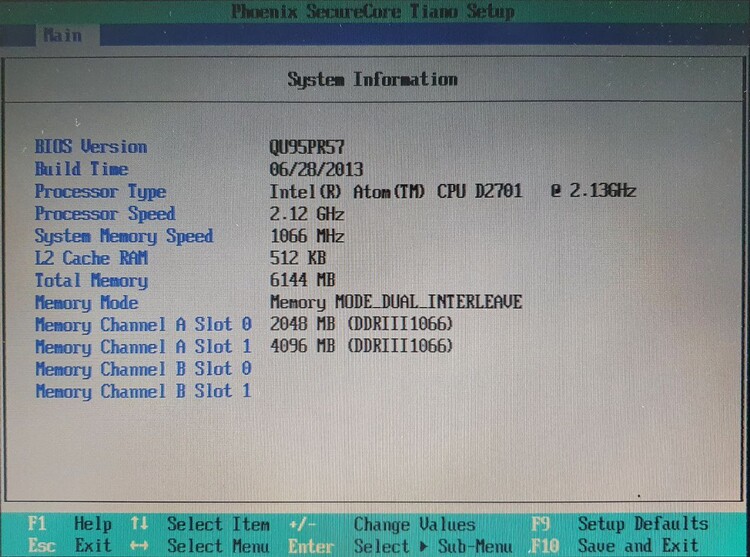
Task: Click Memory Channel B Slot 0 label
Action: click(143, 370)
